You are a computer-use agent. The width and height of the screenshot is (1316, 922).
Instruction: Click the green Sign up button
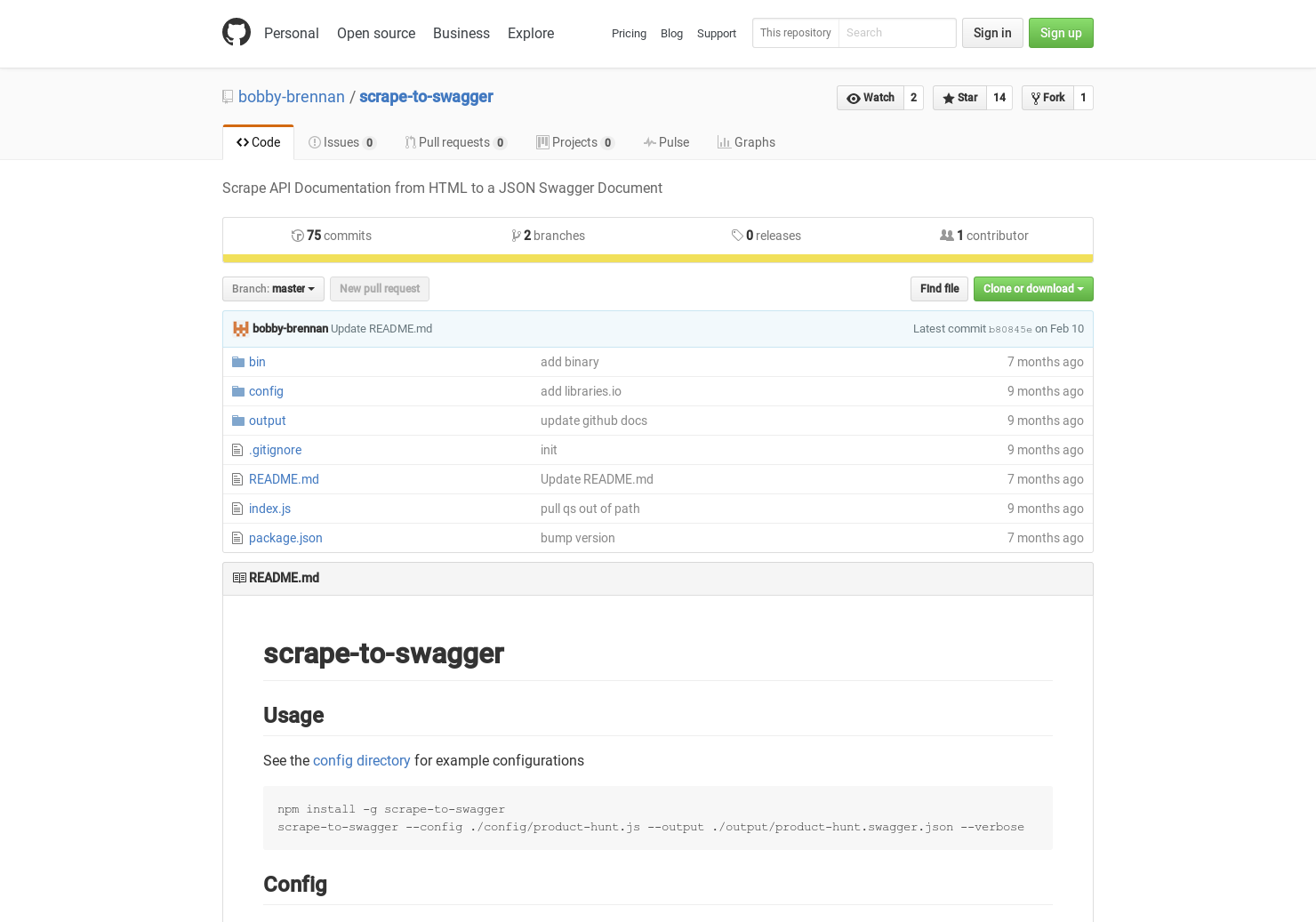(x=1061, y=33)
